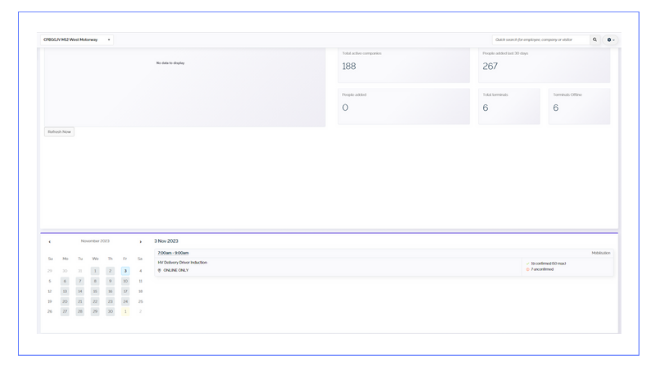Viewport: 654px width, 373px height.
Task: Open the settings gear menu
Action: (611, 40)
